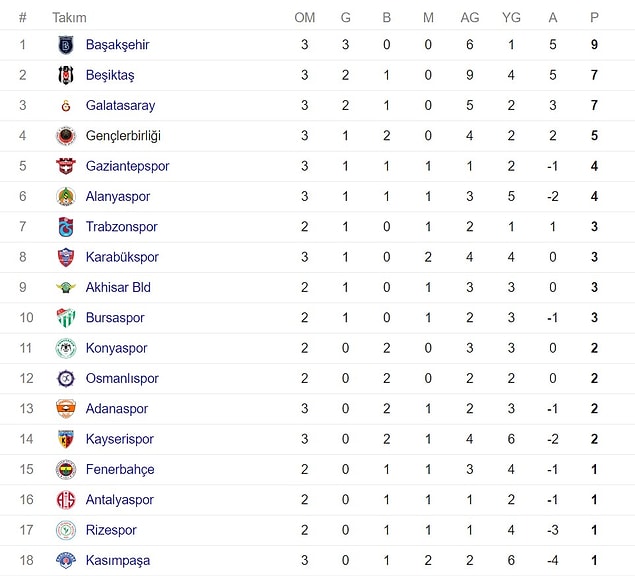Image resolution: width=635 pixels, height=576 pixels.
Task: Select the Gençlerbirliği team name
Action: coord(123,136)
